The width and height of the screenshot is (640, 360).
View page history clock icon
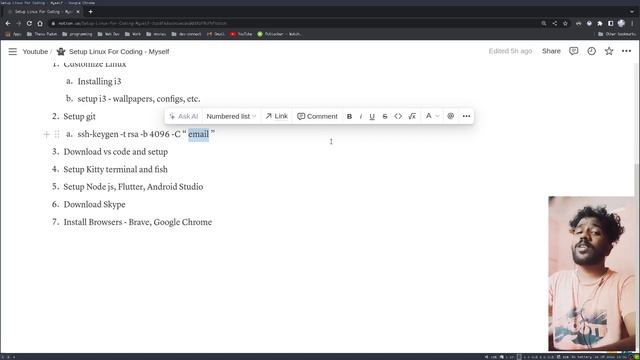click(591, 51)
